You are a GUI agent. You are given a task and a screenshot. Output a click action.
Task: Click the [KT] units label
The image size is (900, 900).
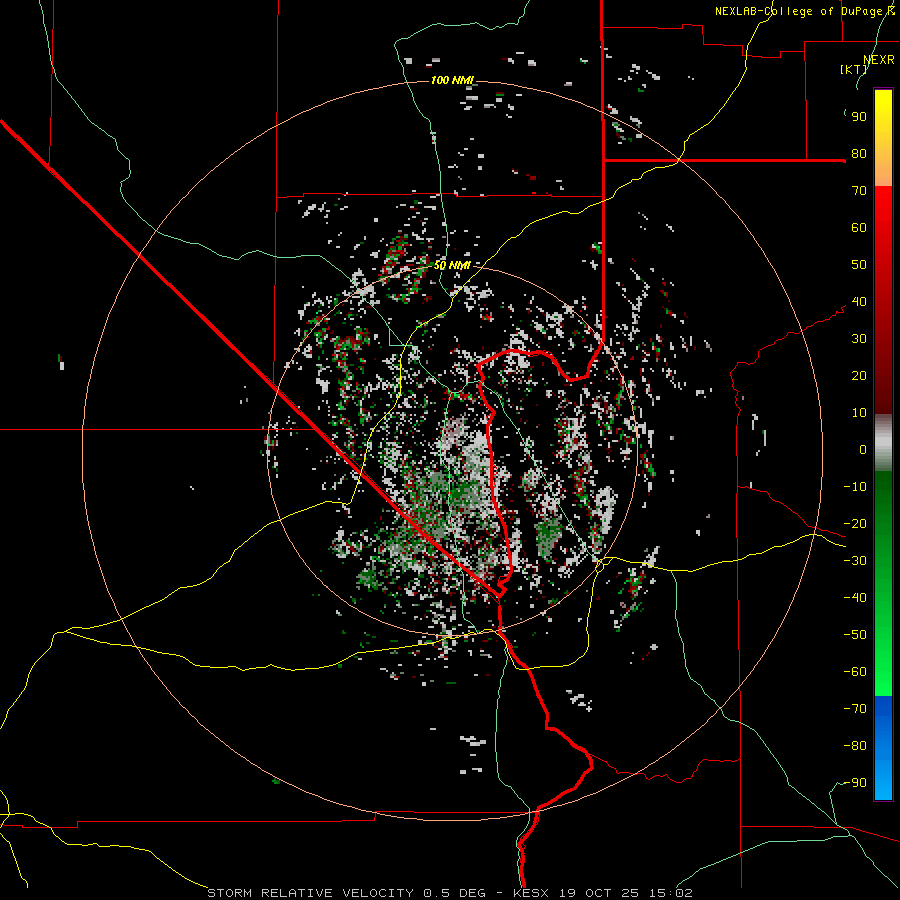click(854, 69)
